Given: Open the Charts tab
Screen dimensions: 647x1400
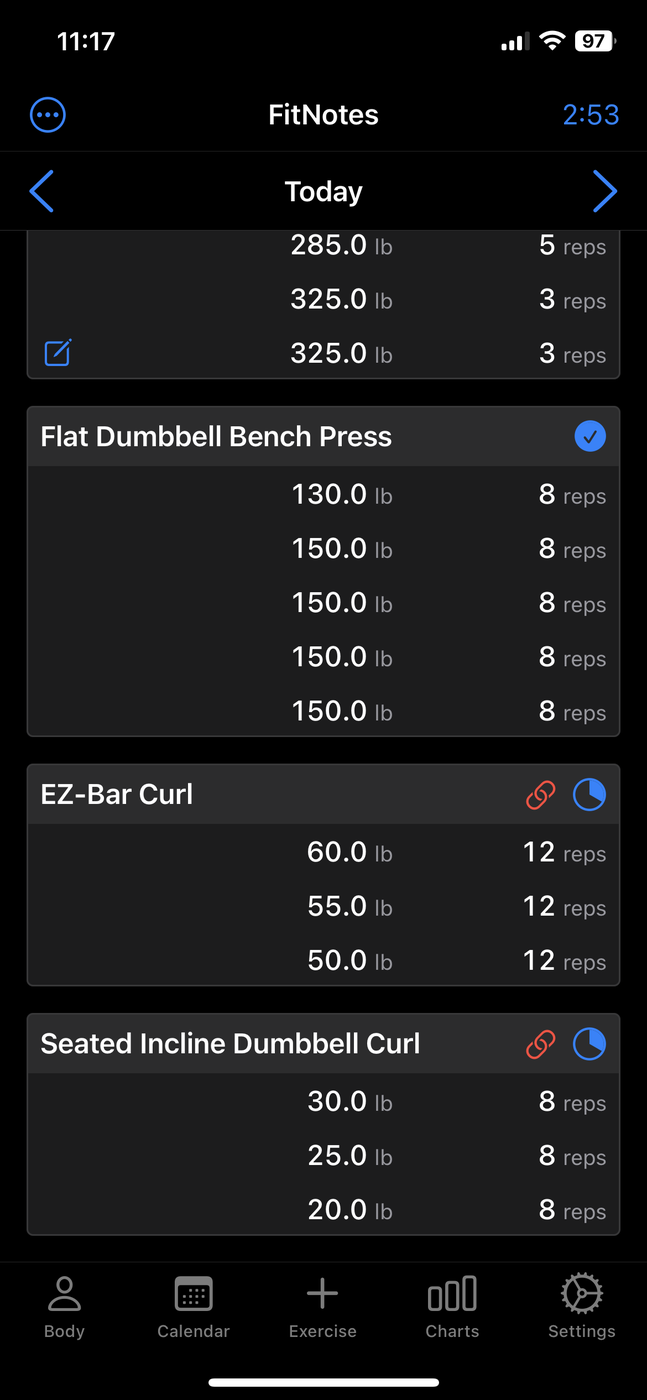Looking at the screenshot, I should point(452,1306).
